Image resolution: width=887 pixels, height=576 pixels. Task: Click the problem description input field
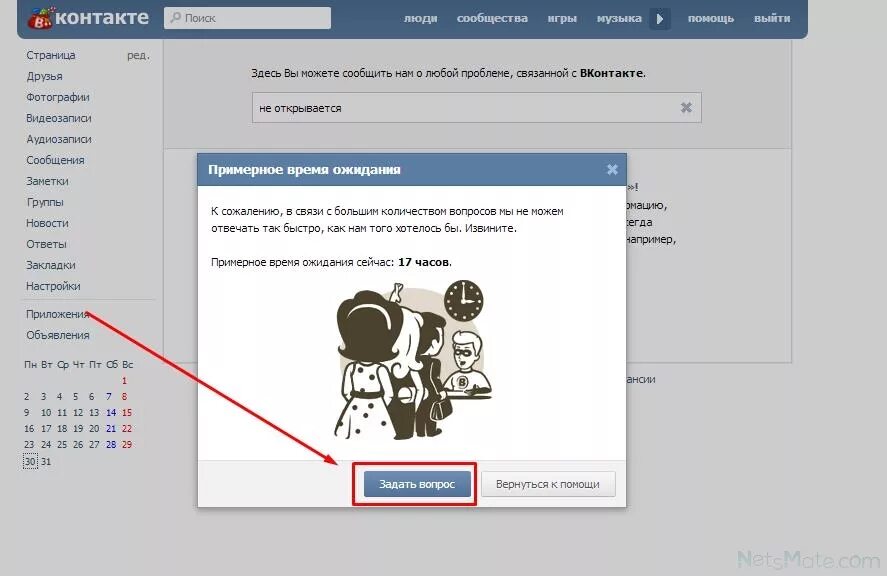[476, 108]
